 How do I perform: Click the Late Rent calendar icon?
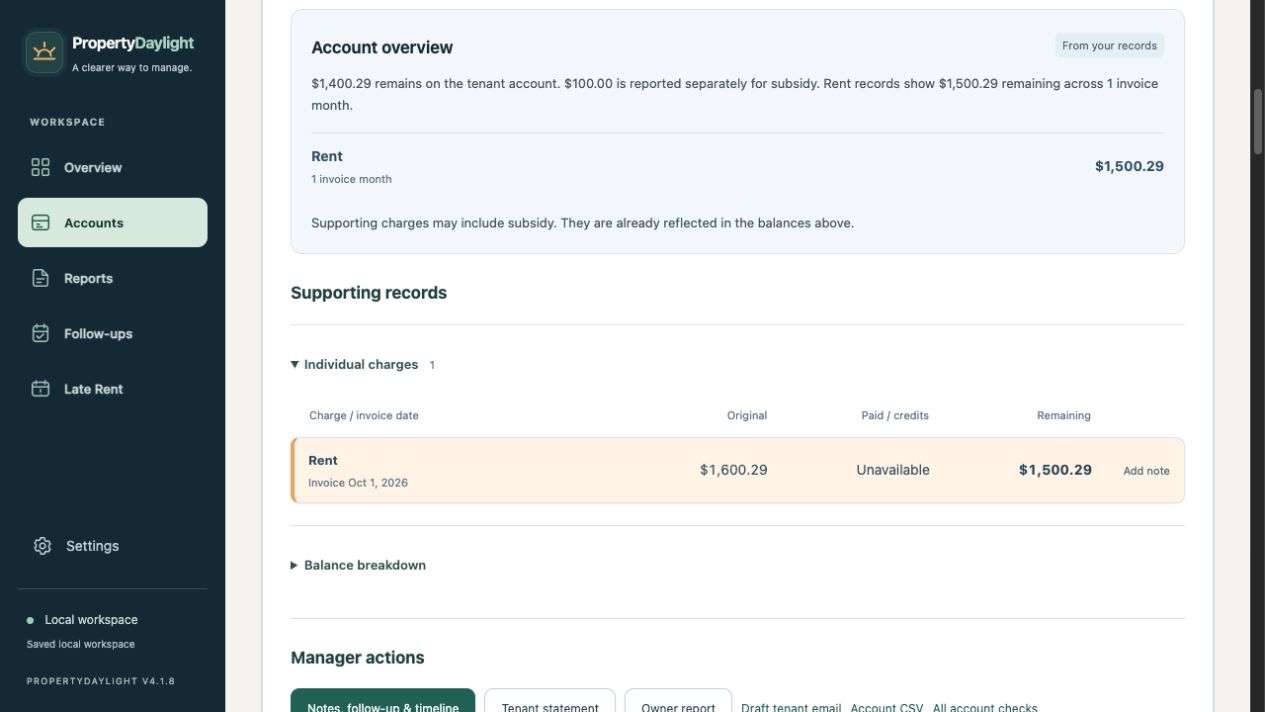40,389
